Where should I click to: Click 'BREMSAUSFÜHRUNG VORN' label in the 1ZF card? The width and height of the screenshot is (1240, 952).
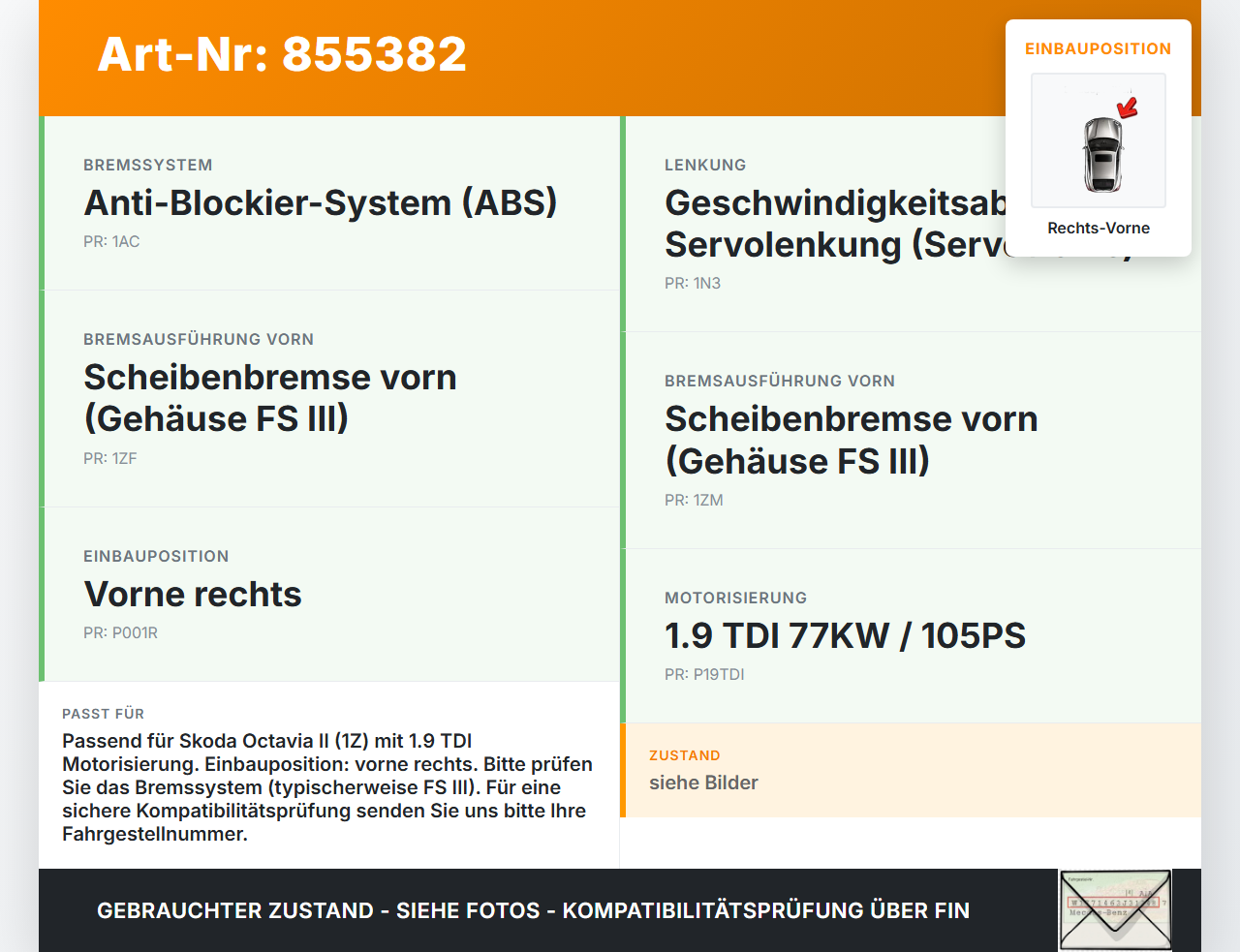(x=199, y=339)
